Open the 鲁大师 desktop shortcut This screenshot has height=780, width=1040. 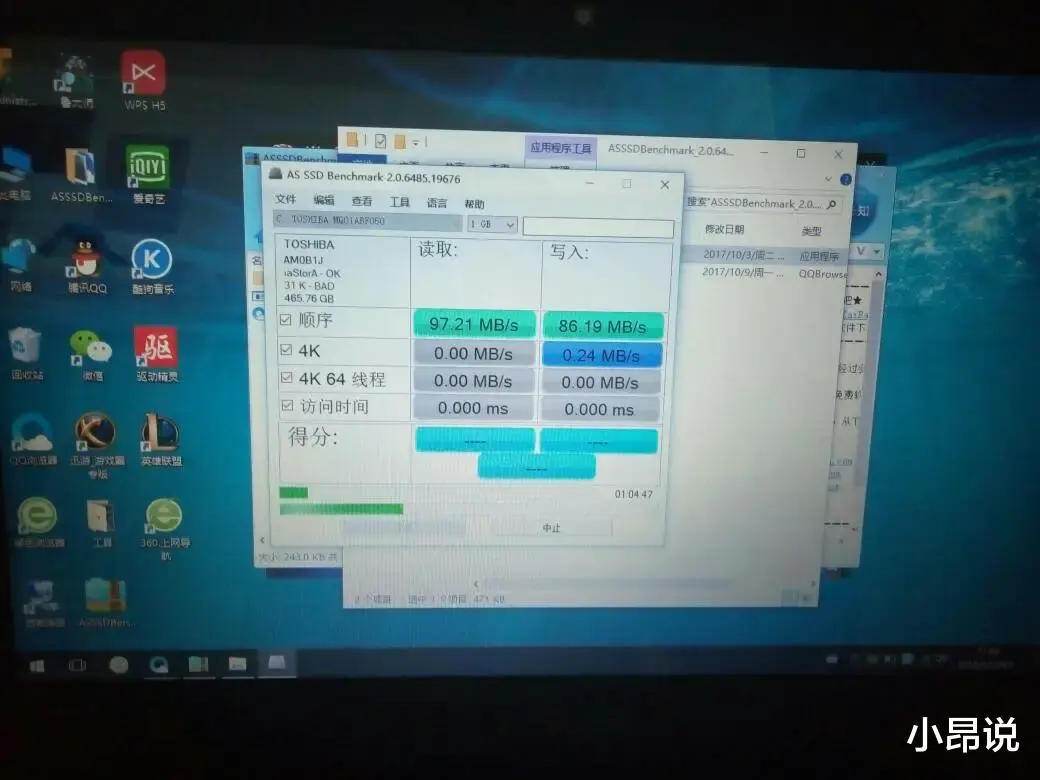(x=75, y=81)
